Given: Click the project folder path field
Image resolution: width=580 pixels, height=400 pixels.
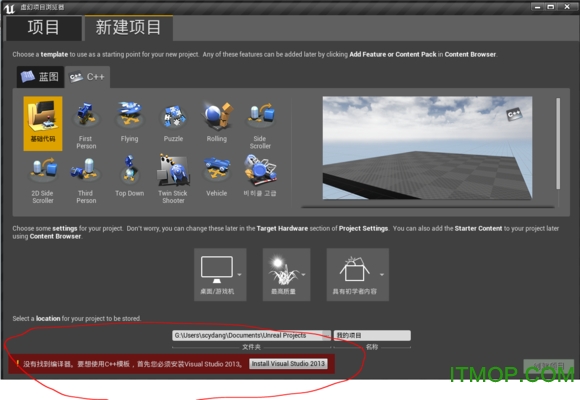Looking at the screenshot, I should [x=247, y=335].
